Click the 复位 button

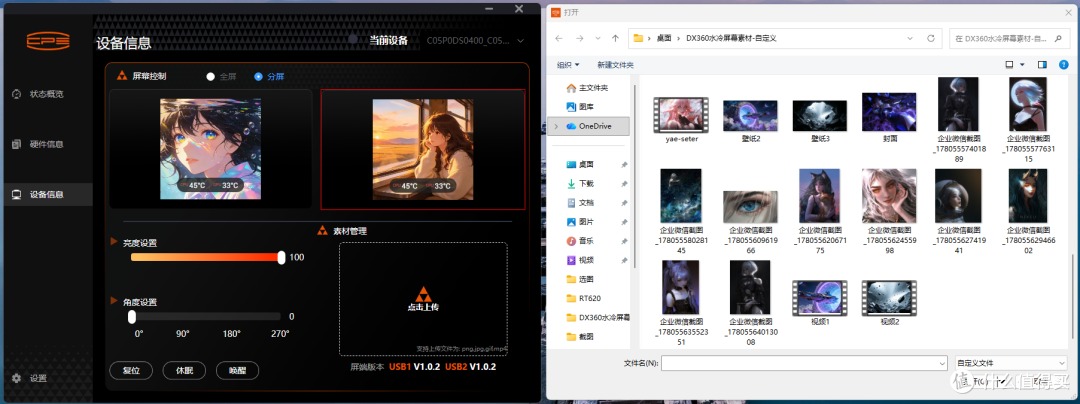point(131,370)
